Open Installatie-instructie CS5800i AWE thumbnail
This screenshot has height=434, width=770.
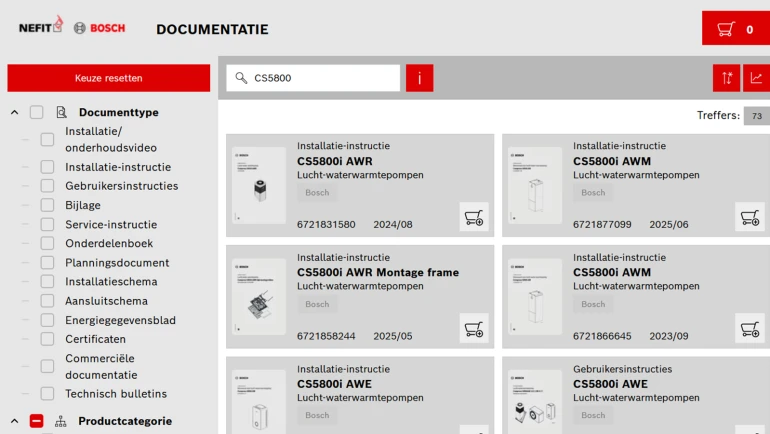pyautogui.click(x=259, y=402)
